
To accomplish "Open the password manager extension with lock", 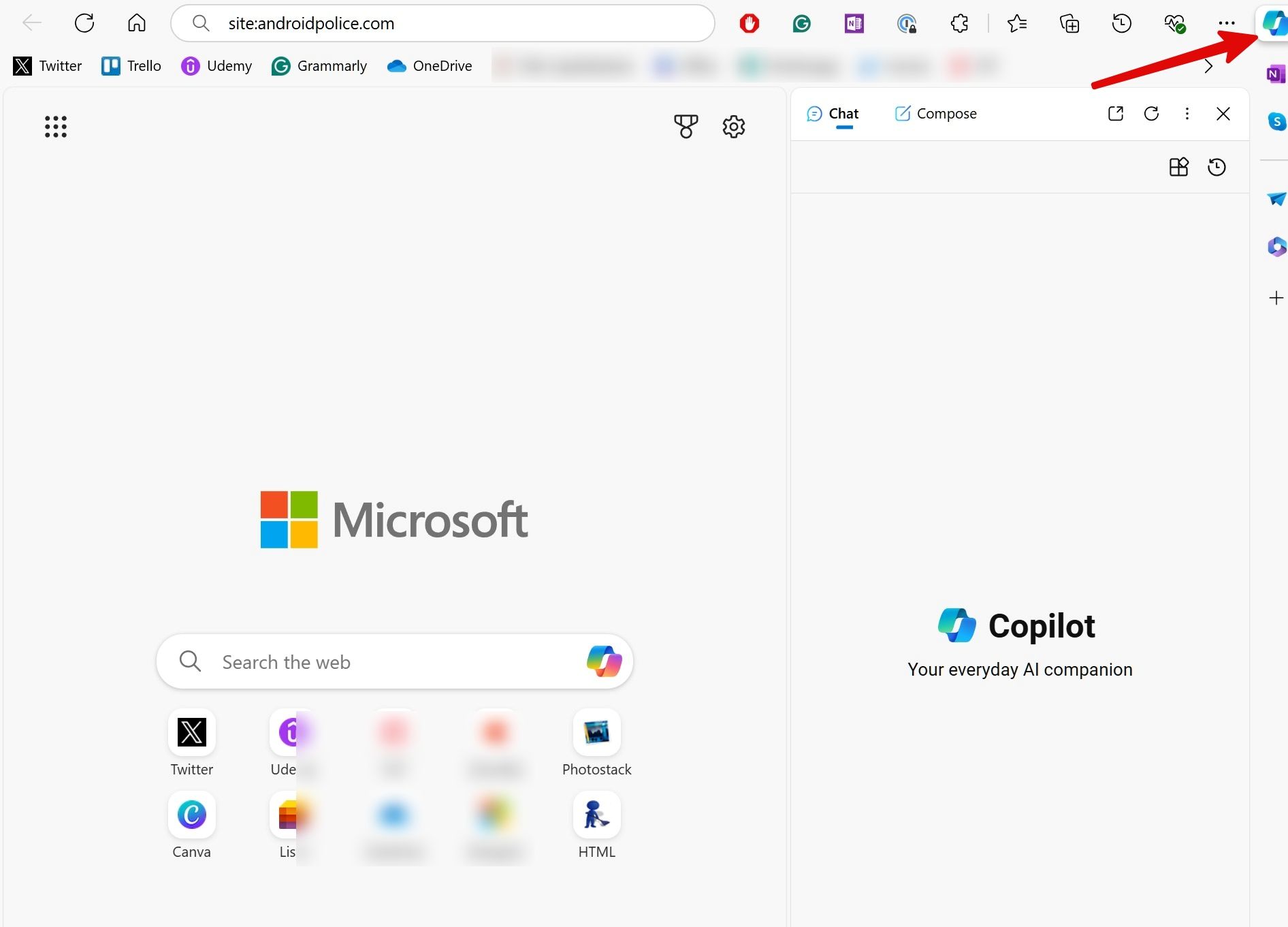I will [907, 25].
